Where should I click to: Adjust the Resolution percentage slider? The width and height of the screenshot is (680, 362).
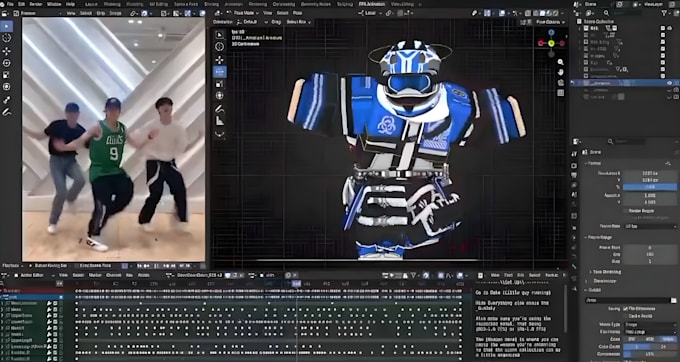pos(650,187)
